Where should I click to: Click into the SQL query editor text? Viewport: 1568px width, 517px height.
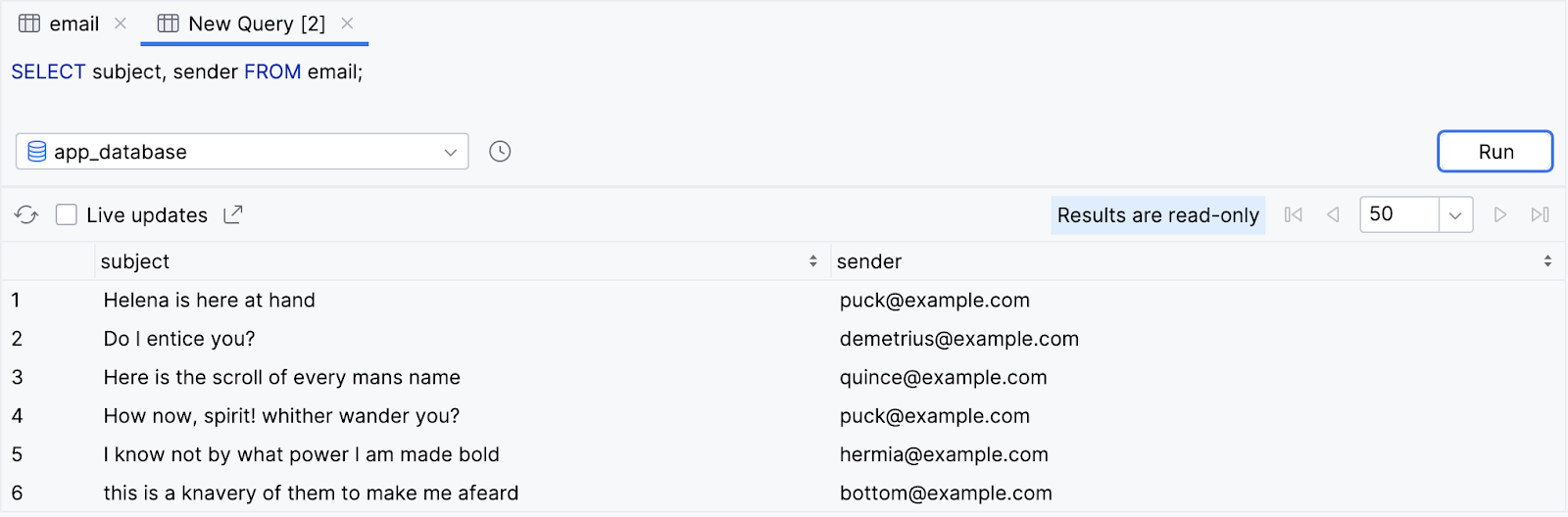[186, 72]
